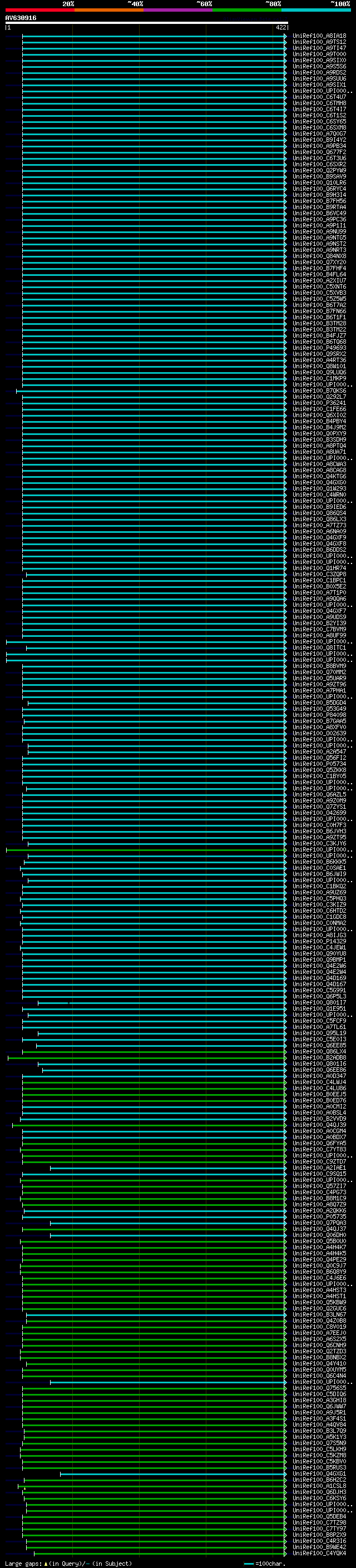Image resolution: width=356 pixels, height=1568 pixels.
Task: Select hit label UniRef100_B2VVD9
Action: pyautogui.click(x=319, y=1119)
